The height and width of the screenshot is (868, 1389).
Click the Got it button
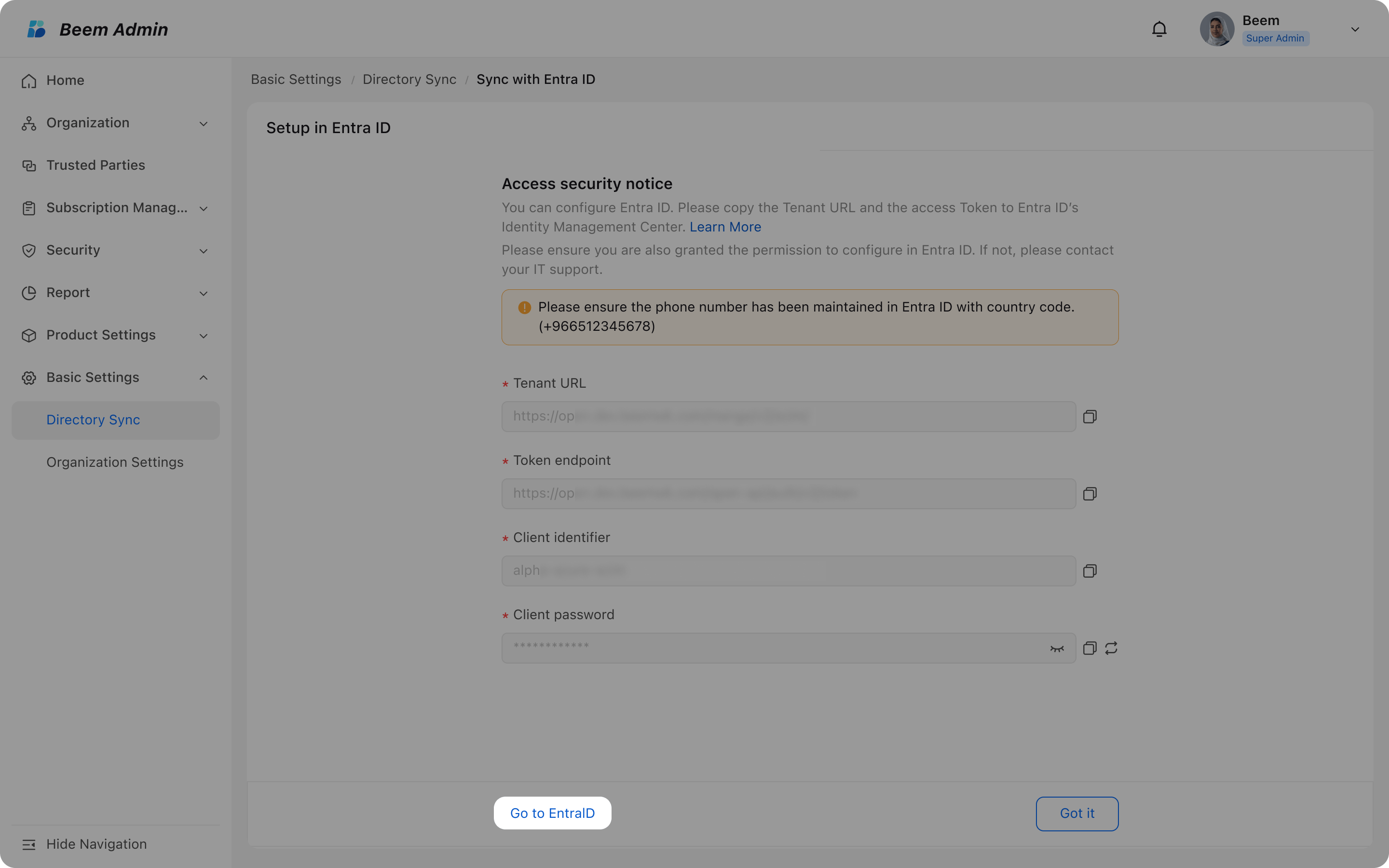(1077, 814)
